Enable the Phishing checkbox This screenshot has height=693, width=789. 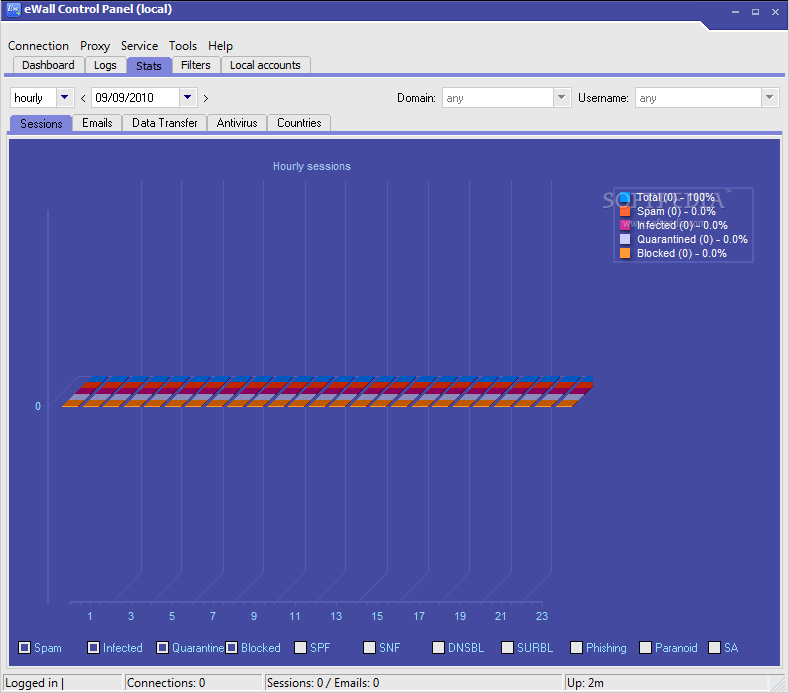pyautogui.click(x=576, y=647)
